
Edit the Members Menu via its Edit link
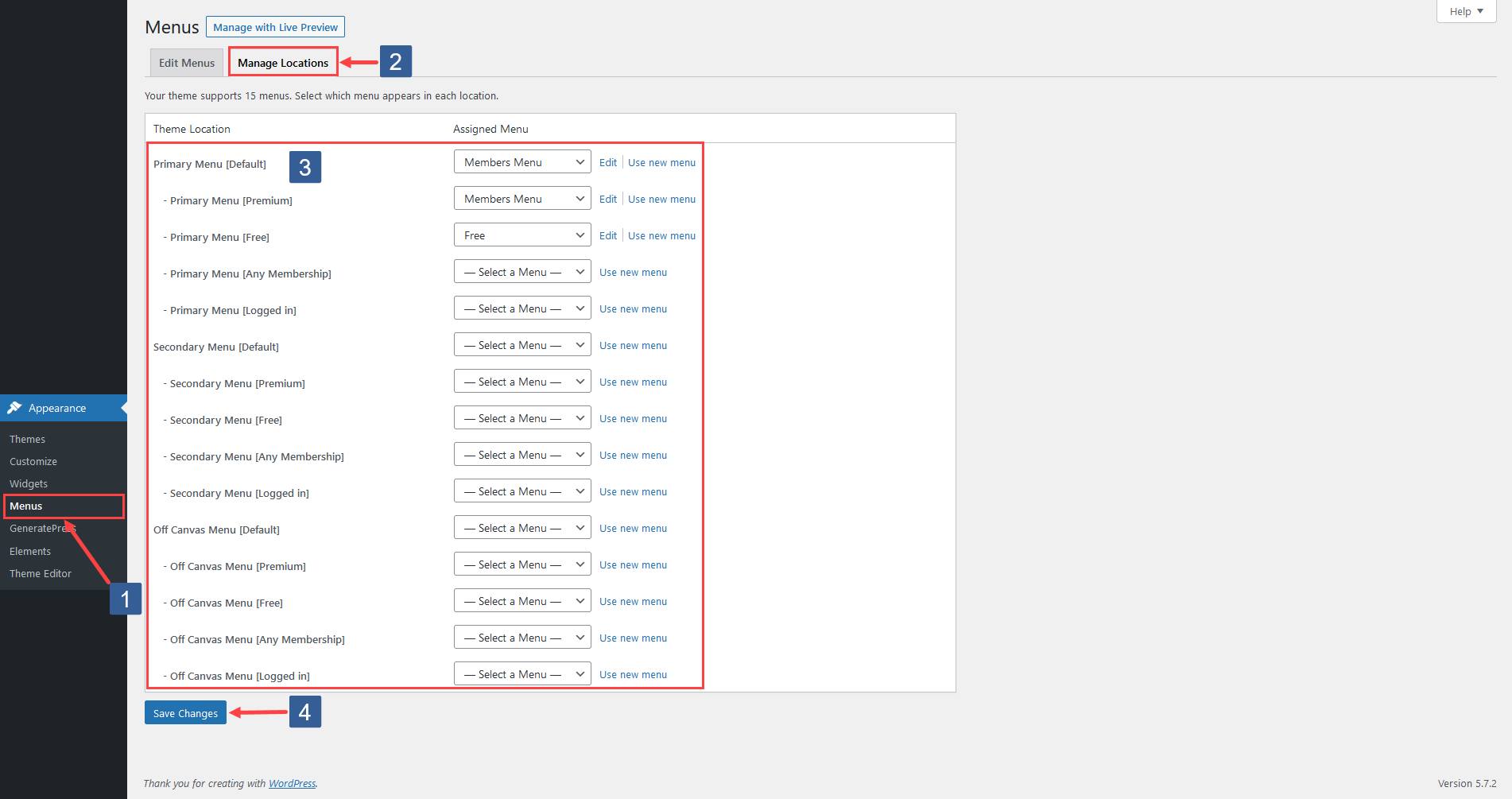click(x=607, y=161)
